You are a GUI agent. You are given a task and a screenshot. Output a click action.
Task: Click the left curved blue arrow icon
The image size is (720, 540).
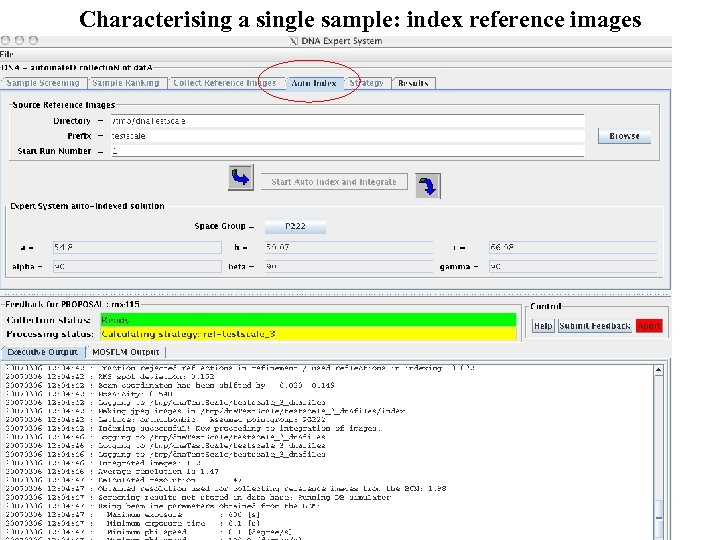coord(241,178)
